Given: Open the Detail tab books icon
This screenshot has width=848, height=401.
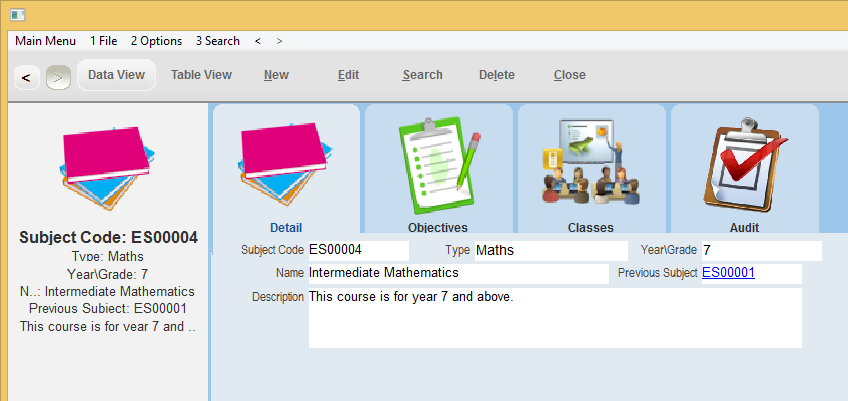Looking at the screenshot, I should click(x=286, y=165).
